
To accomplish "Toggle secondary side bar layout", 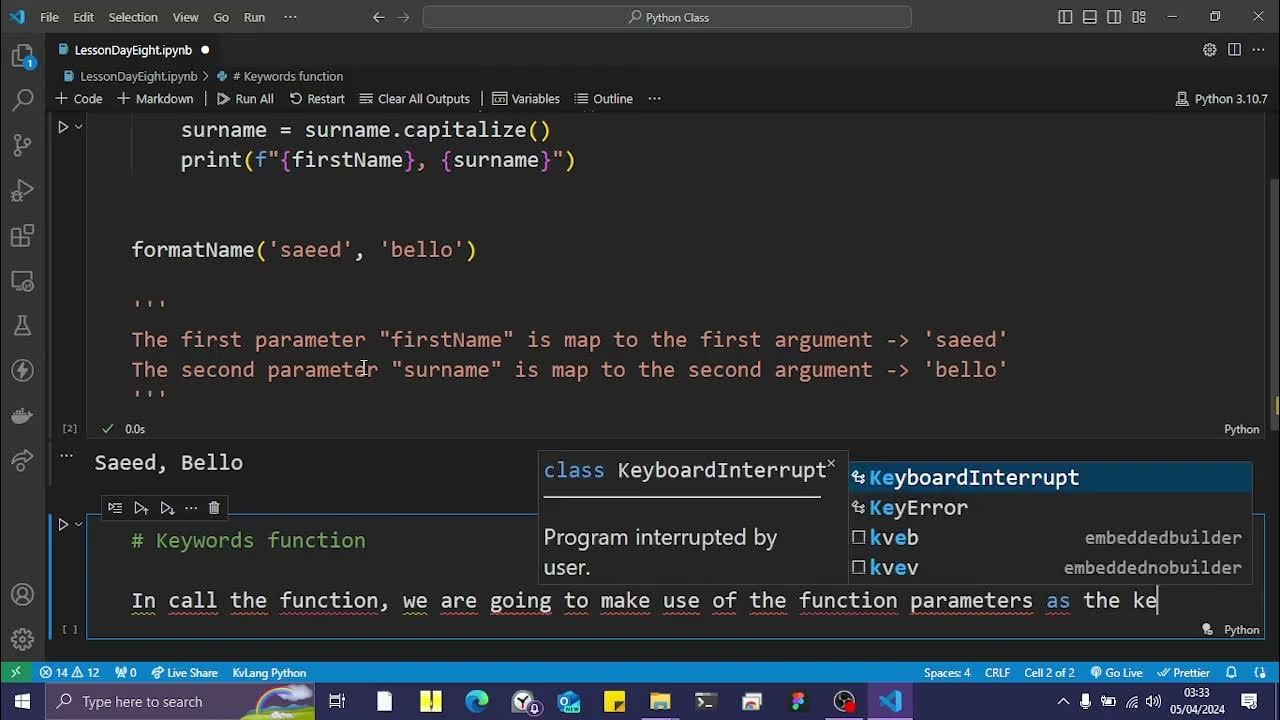I will (x=1113, y=17).
